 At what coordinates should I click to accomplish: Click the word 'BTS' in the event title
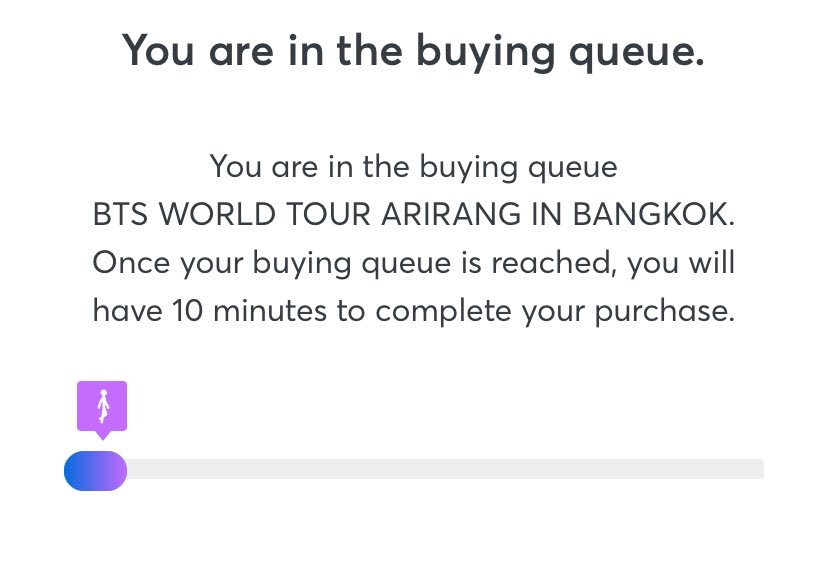pos(120,214)
